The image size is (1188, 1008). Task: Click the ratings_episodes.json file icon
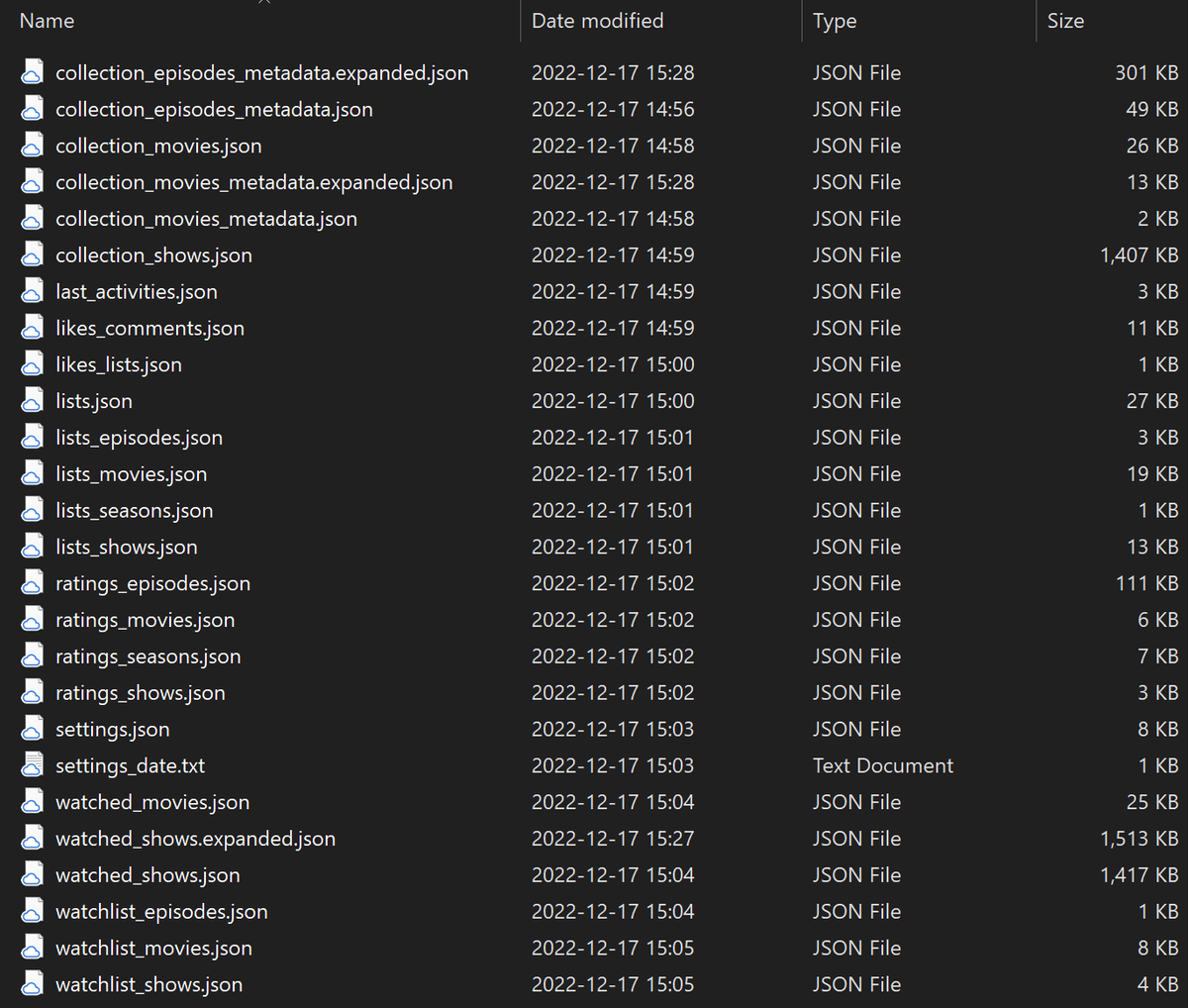coord(33,583)
